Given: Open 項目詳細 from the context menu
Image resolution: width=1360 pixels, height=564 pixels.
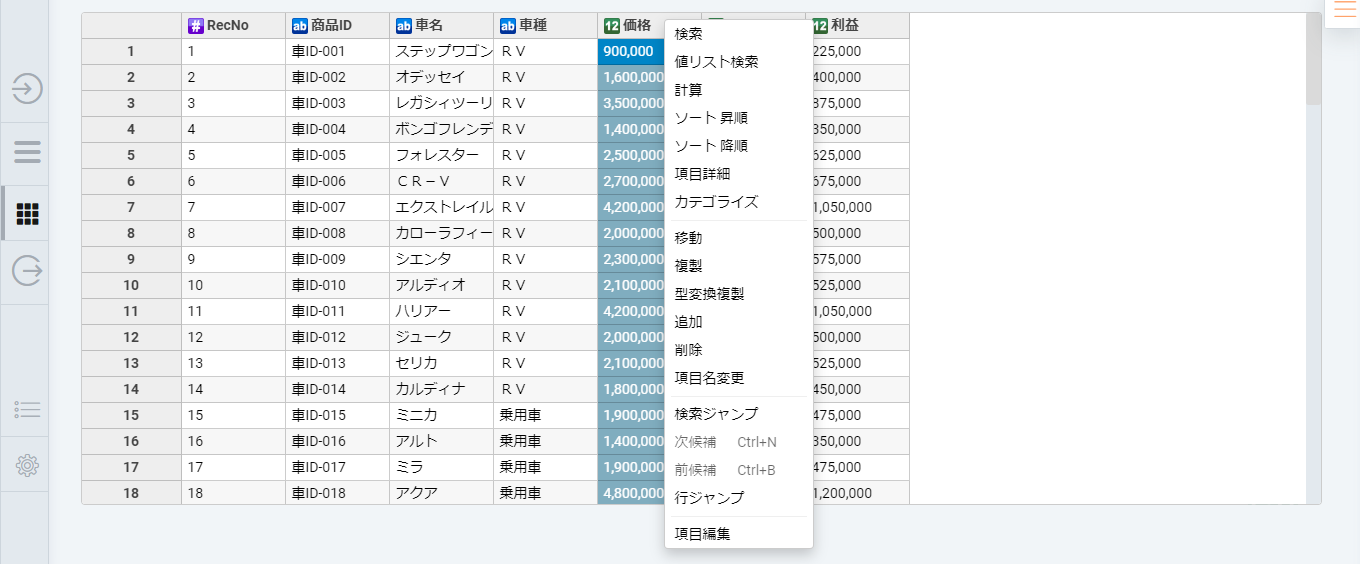Looking at the screenshot, I should pos(739,174).
